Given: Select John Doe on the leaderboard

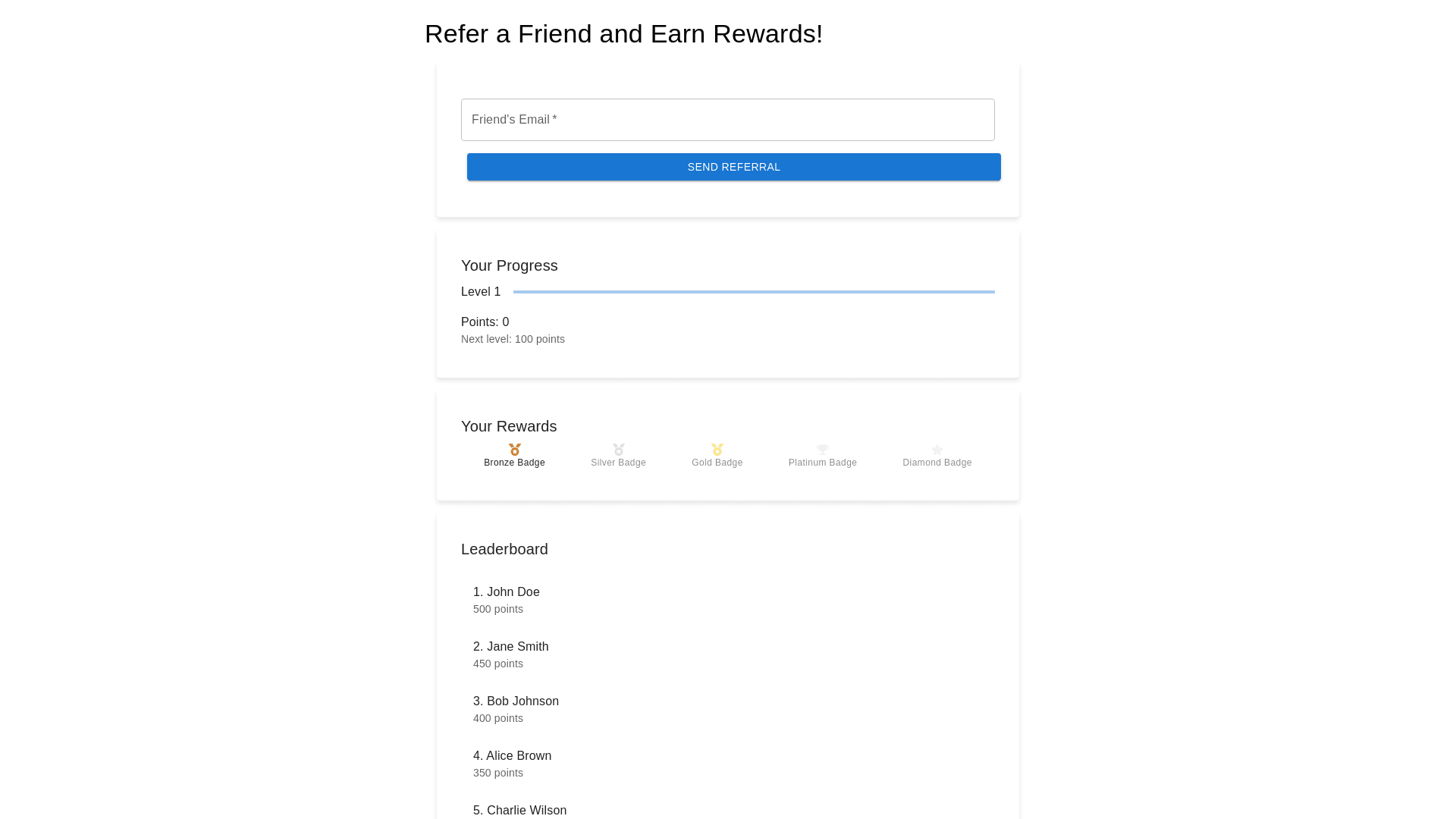Looking at the screenshot, I should coord(507,592).
